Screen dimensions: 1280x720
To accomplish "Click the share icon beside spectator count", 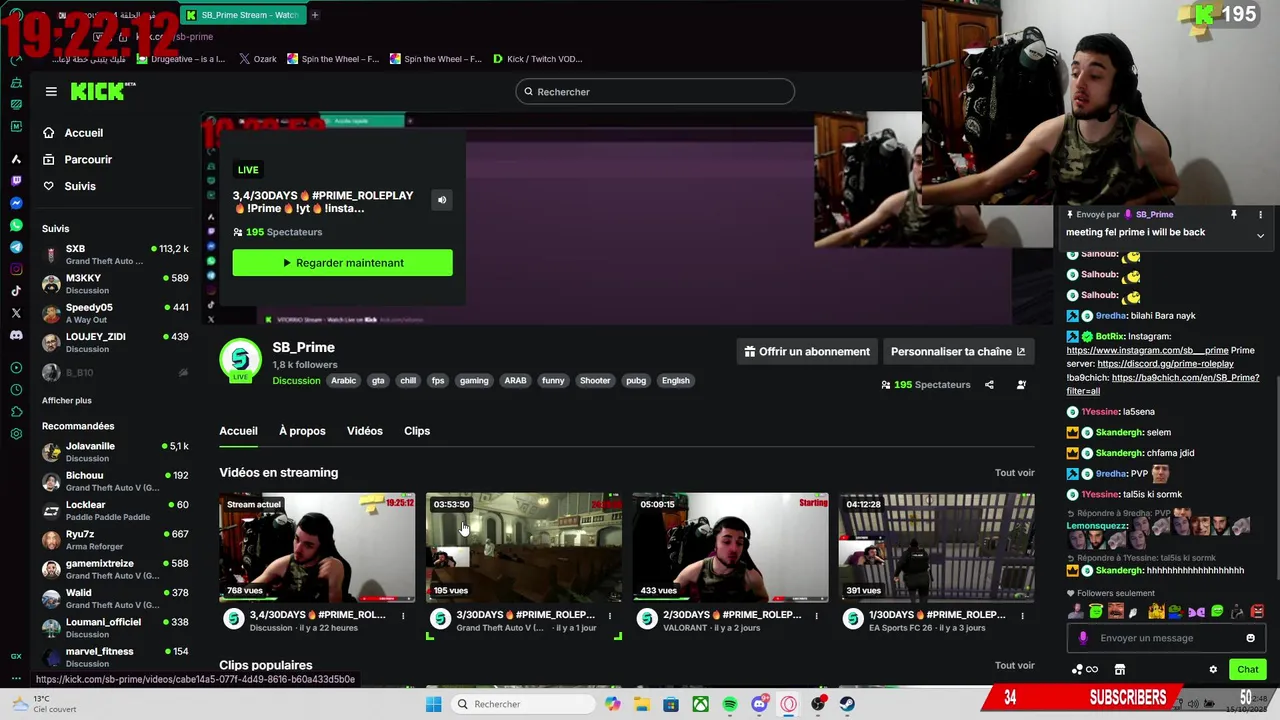I will point(989,385).
